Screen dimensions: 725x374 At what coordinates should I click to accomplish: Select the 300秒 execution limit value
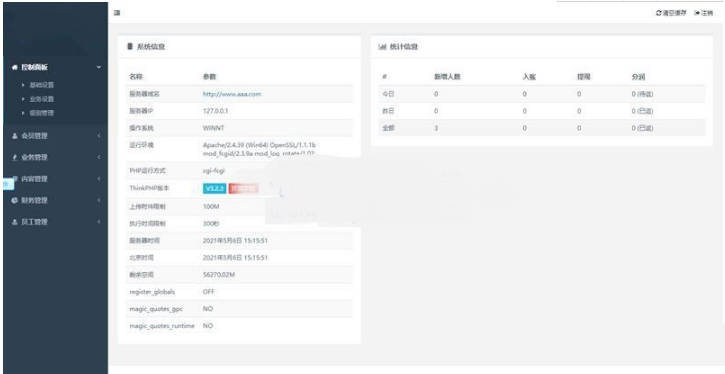click(210, 223)
